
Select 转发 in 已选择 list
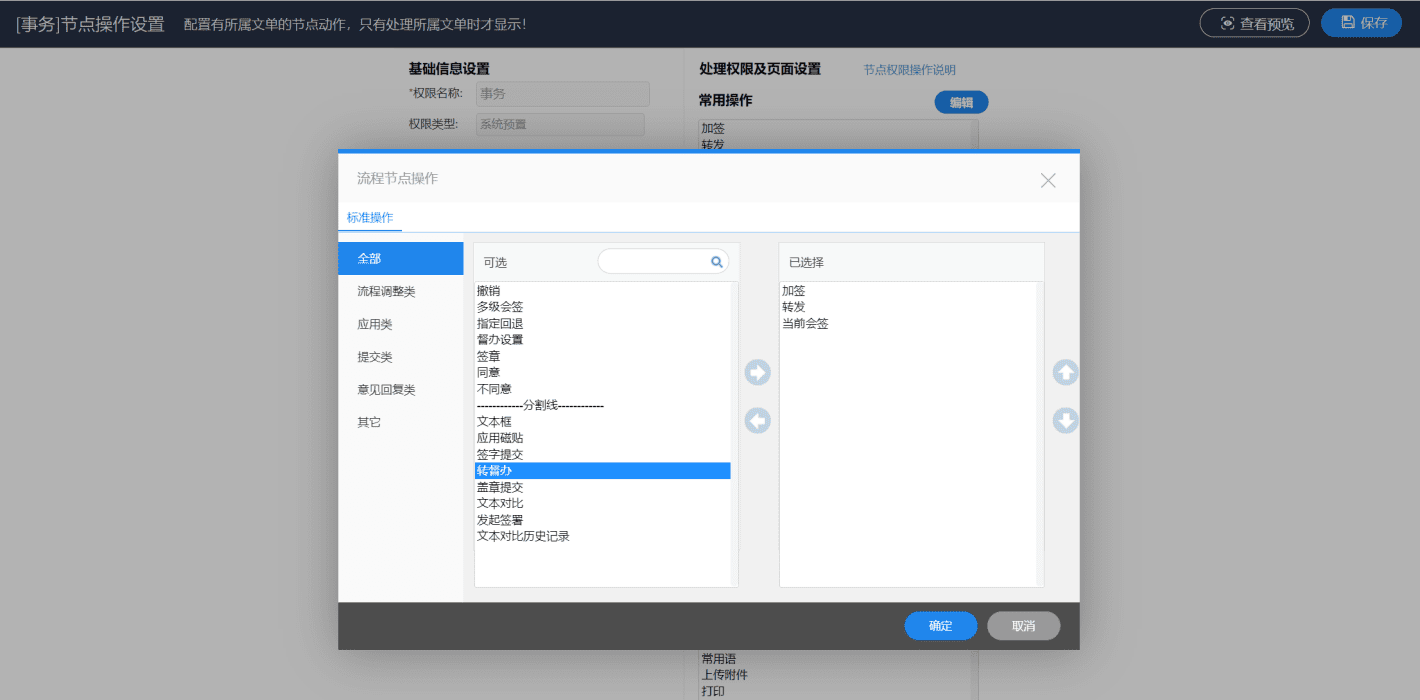908,307
